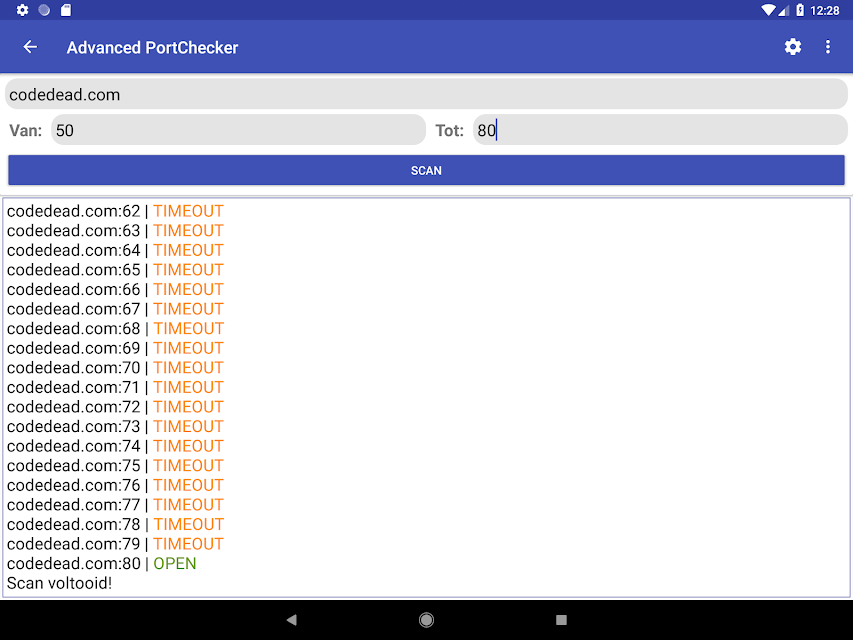853x640 pixels.
Task: Tap the SD card icon in status bar
Action: coord(66,10)
